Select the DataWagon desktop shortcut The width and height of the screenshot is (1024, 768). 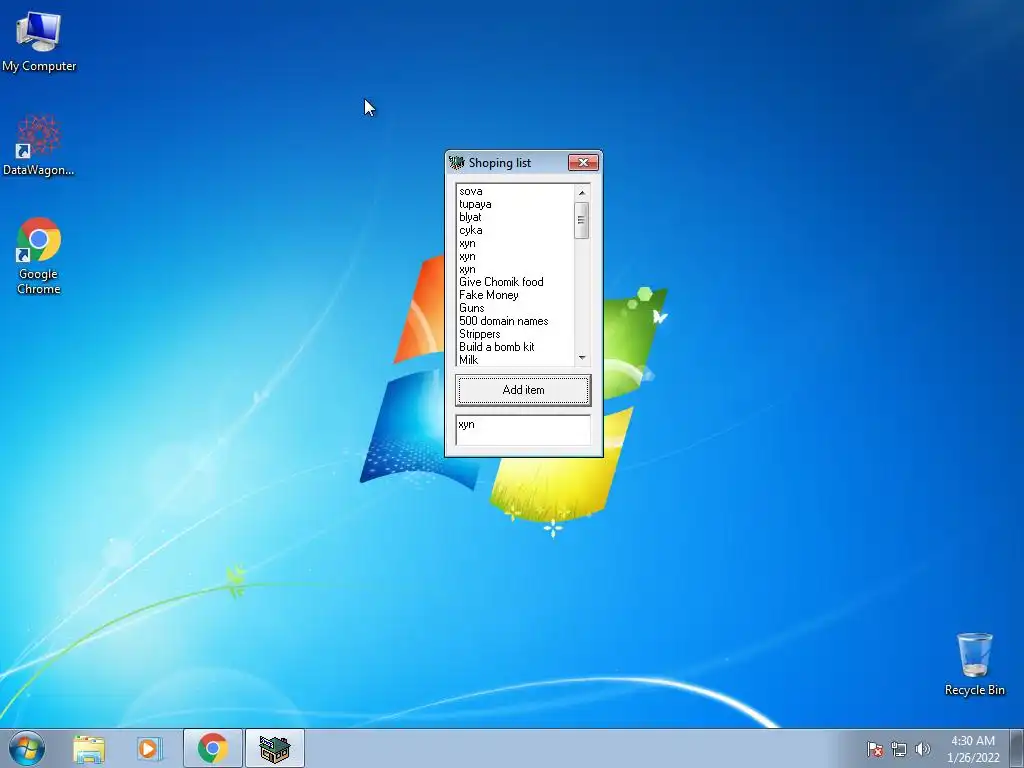tap(39, 145)
